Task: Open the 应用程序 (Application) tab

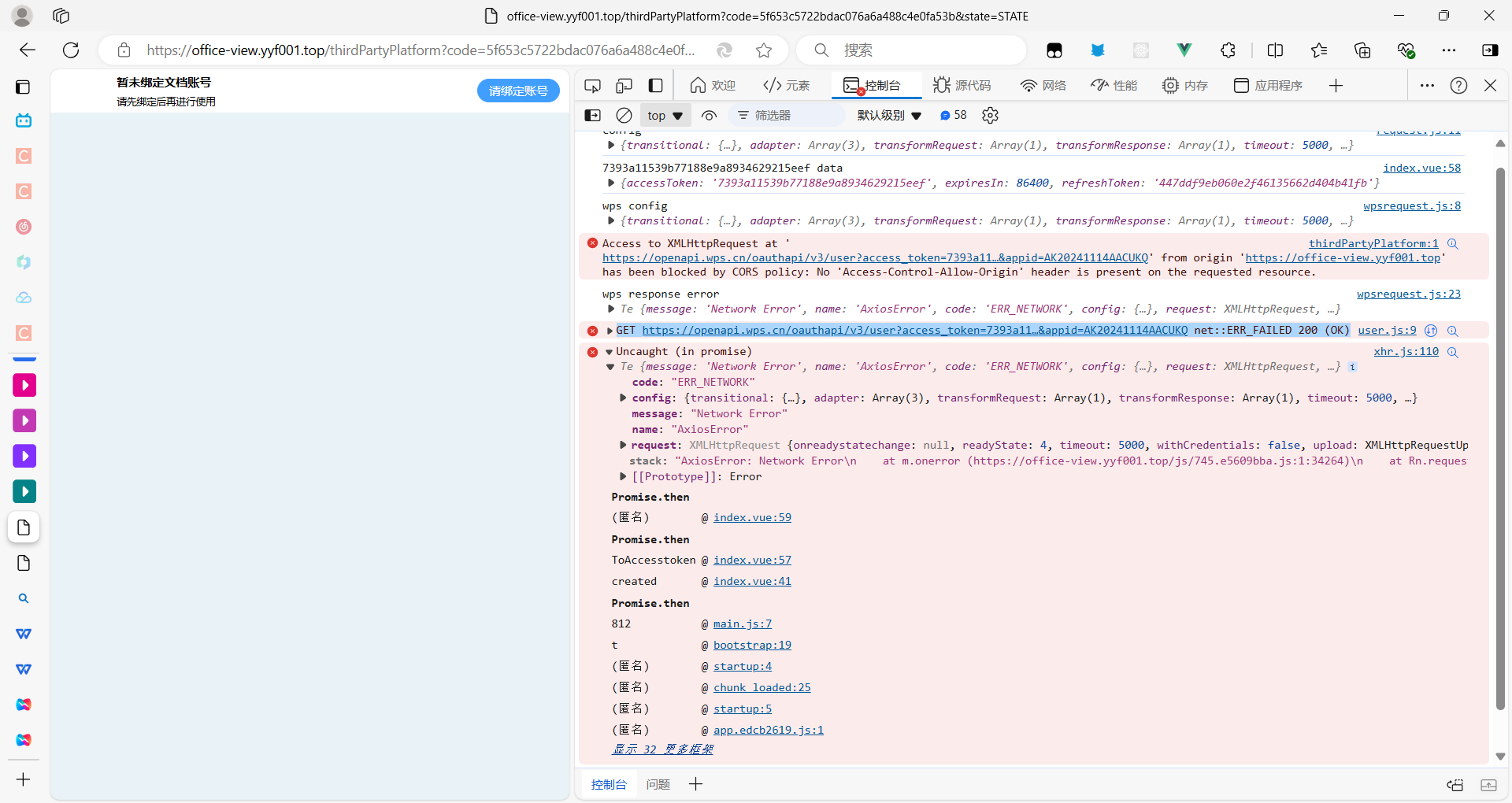Action: [1268, 86]
